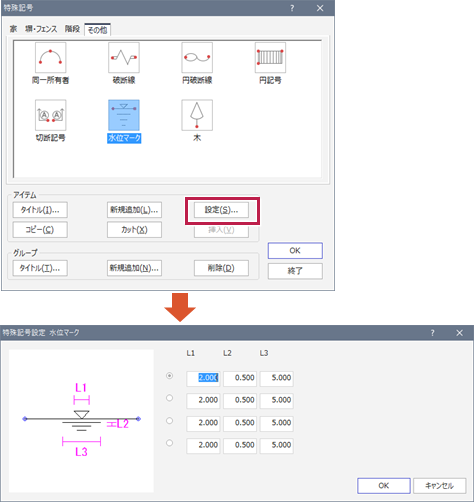Select the 木 tree symbol icon
The height and width of the screenshot is (502, 474).
[x=197, y=115]
